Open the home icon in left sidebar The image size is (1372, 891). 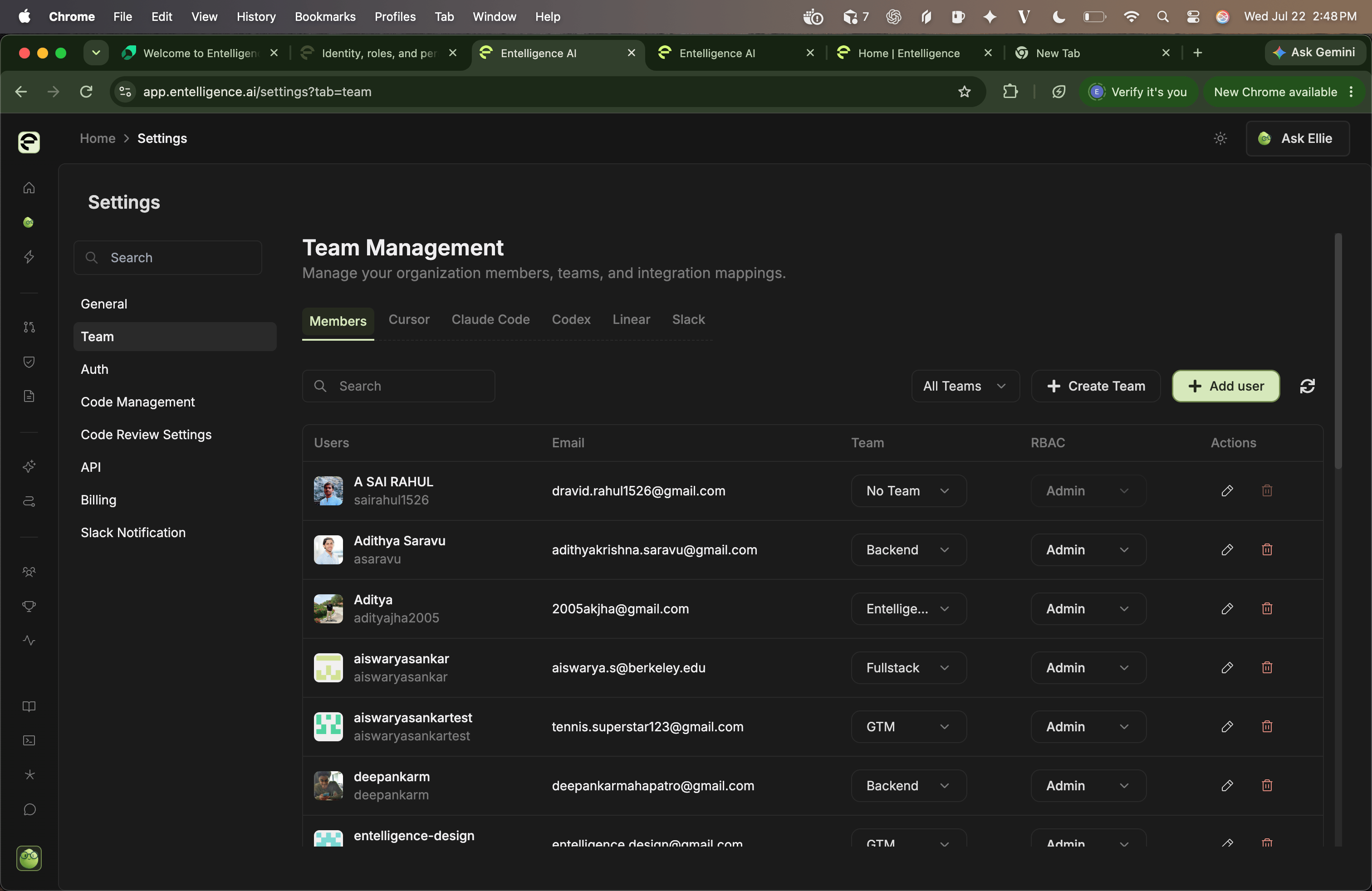[29, 188]
